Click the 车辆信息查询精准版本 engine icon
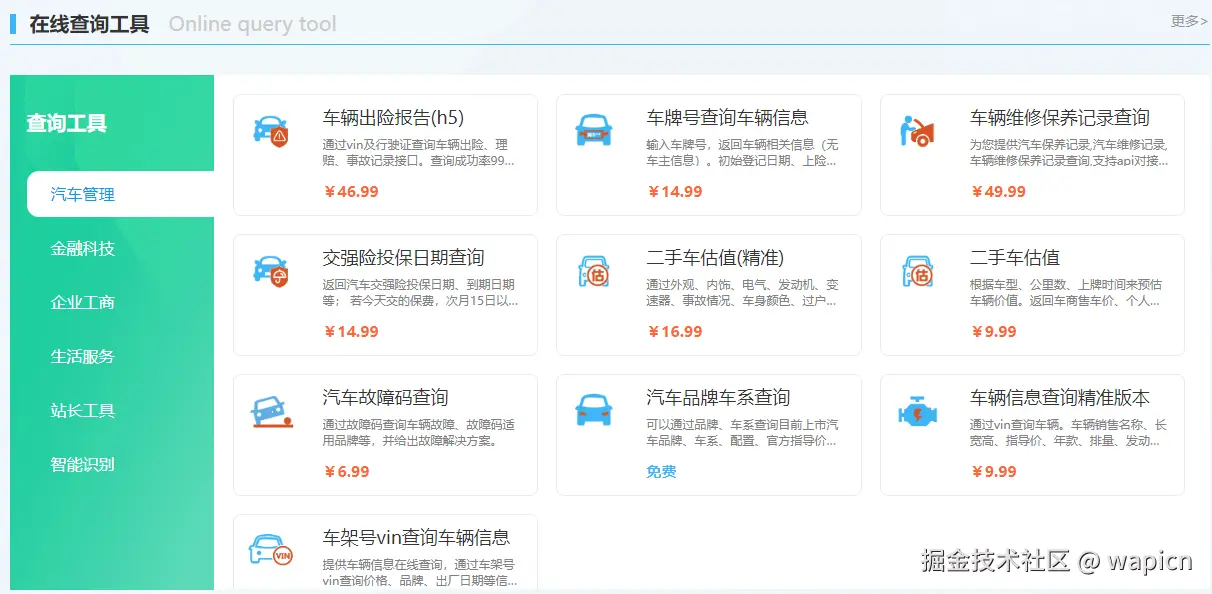The image size is (1212, 594). 918,410
